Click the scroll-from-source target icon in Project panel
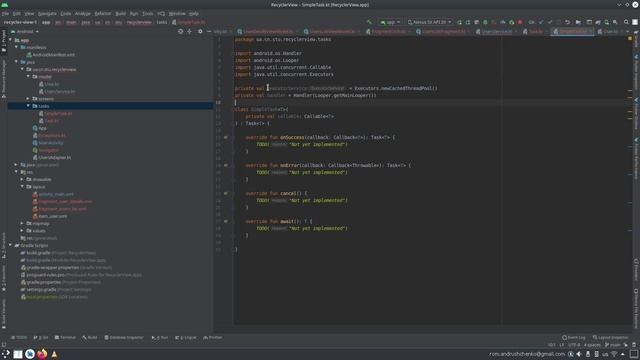 180,31
